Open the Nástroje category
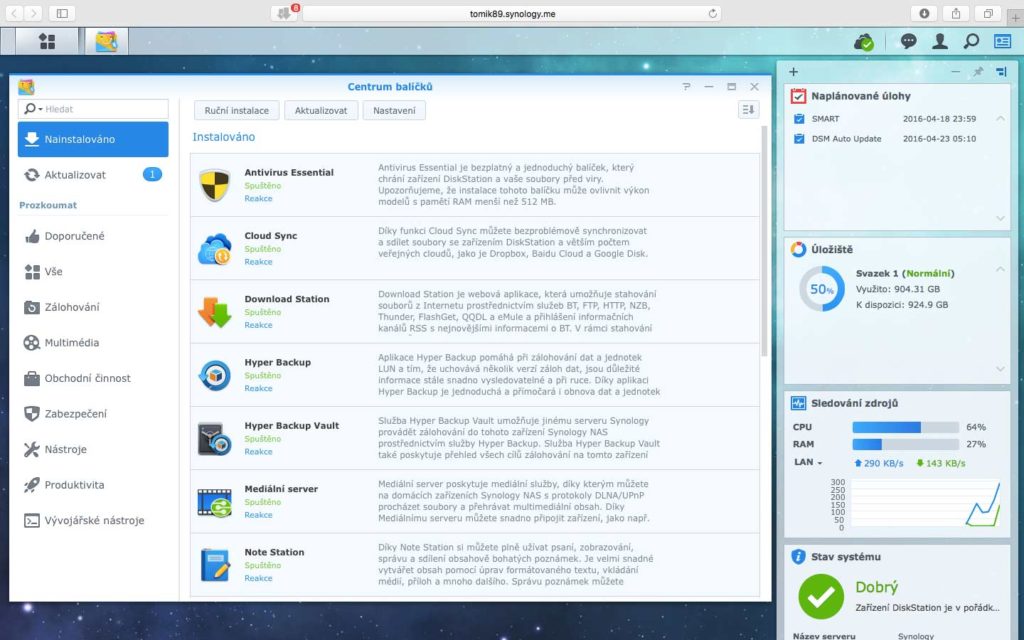This screenshot has width=1024, height=640. point(93,449)
